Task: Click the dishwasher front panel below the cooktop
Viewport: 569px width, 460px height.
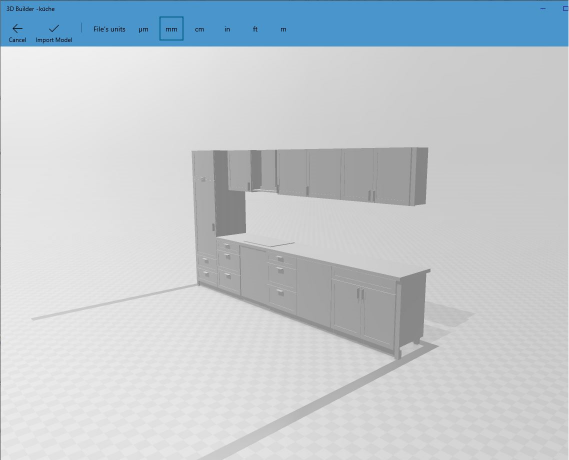Action: coord(254,275)
